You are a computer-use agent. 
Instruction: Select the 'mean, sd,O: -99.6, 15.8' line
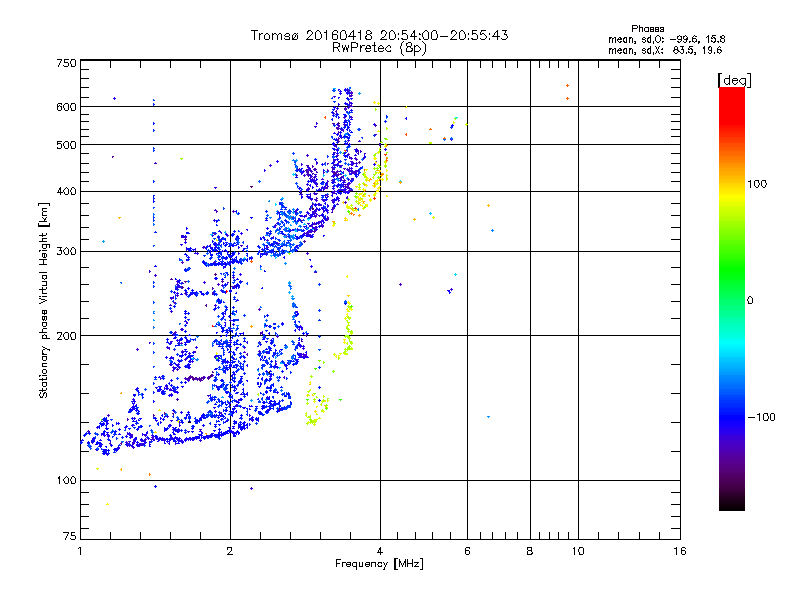(666, 39)
